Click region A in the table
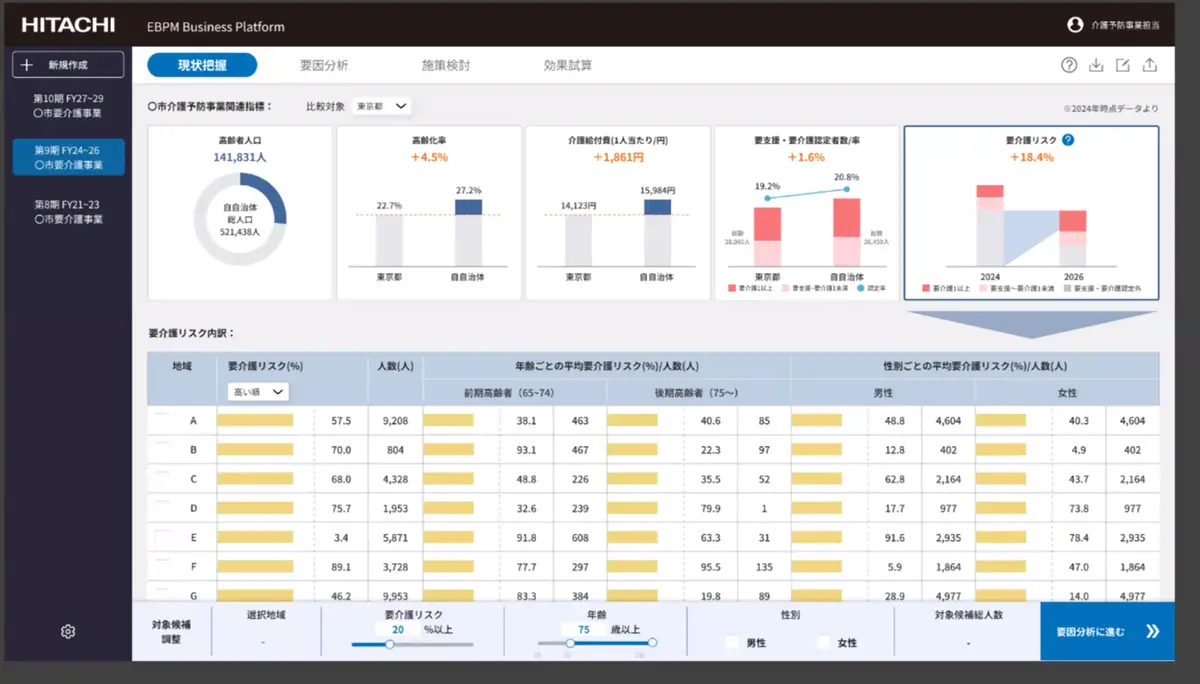The width and height of the screenshot is (1200, 684). tap(193, 421)
